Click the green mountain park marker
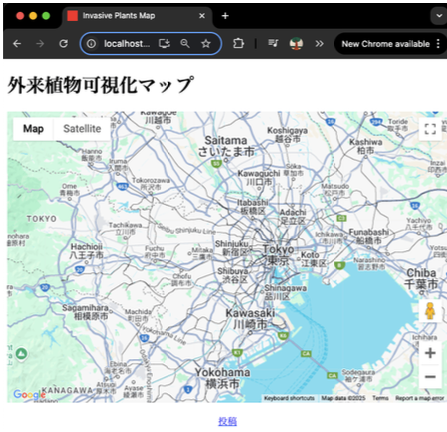Screen dimensions: 447x432 21,354
